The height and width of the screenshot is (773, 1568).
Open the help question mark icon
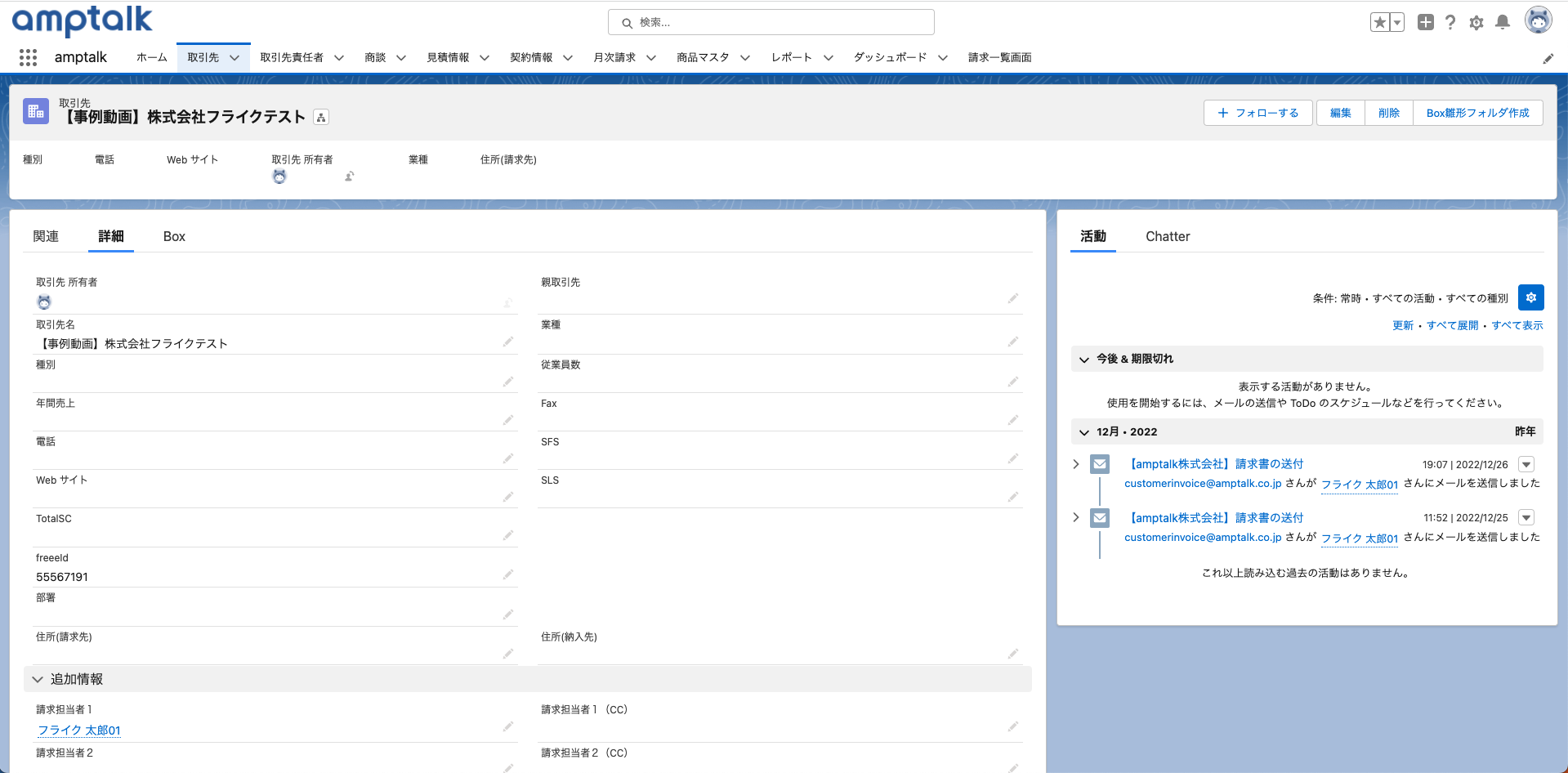click(x=1450, y=22)
